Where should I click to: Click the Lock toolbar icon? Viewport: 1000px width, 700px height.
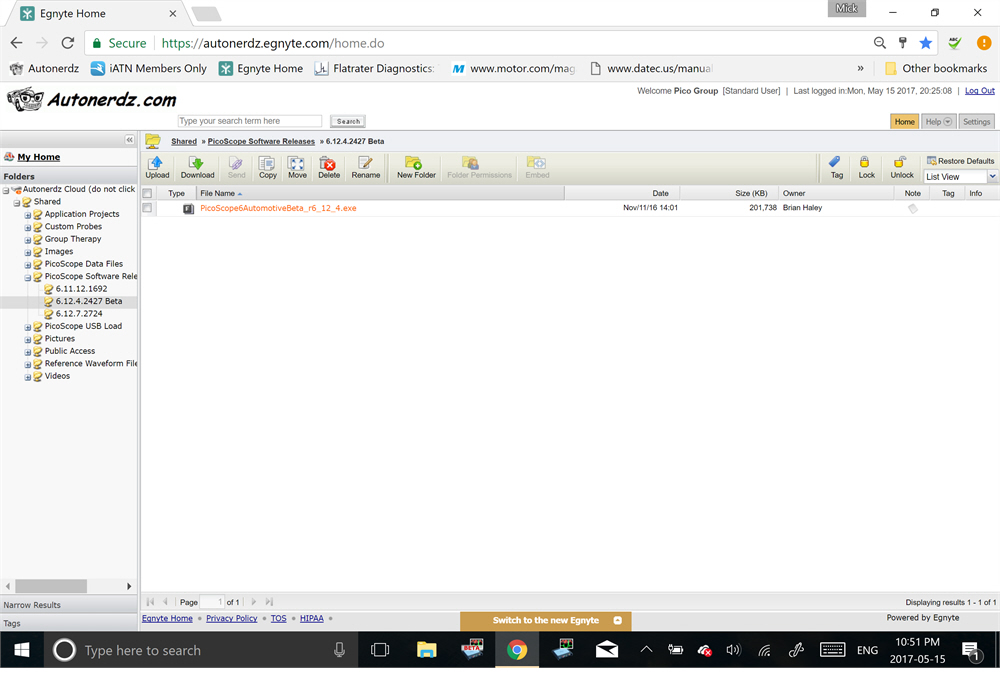tap(866, 168)
